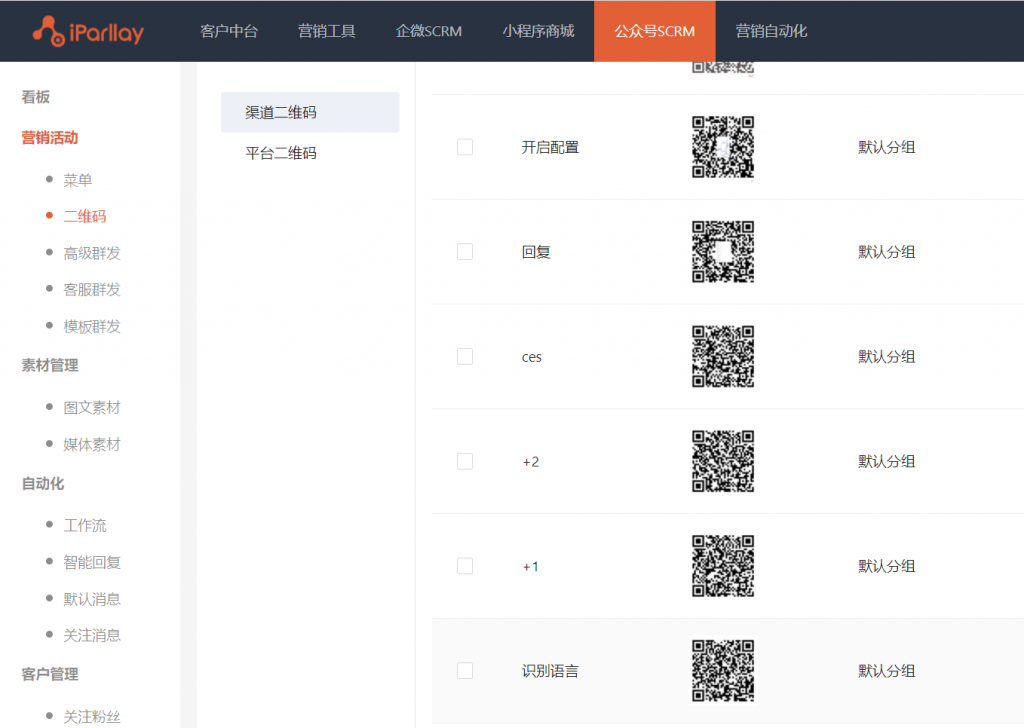Screen dimensions: 1024x728
Task: Switch to 平台二维码 sub-tab
Action: tap(281, 153)
